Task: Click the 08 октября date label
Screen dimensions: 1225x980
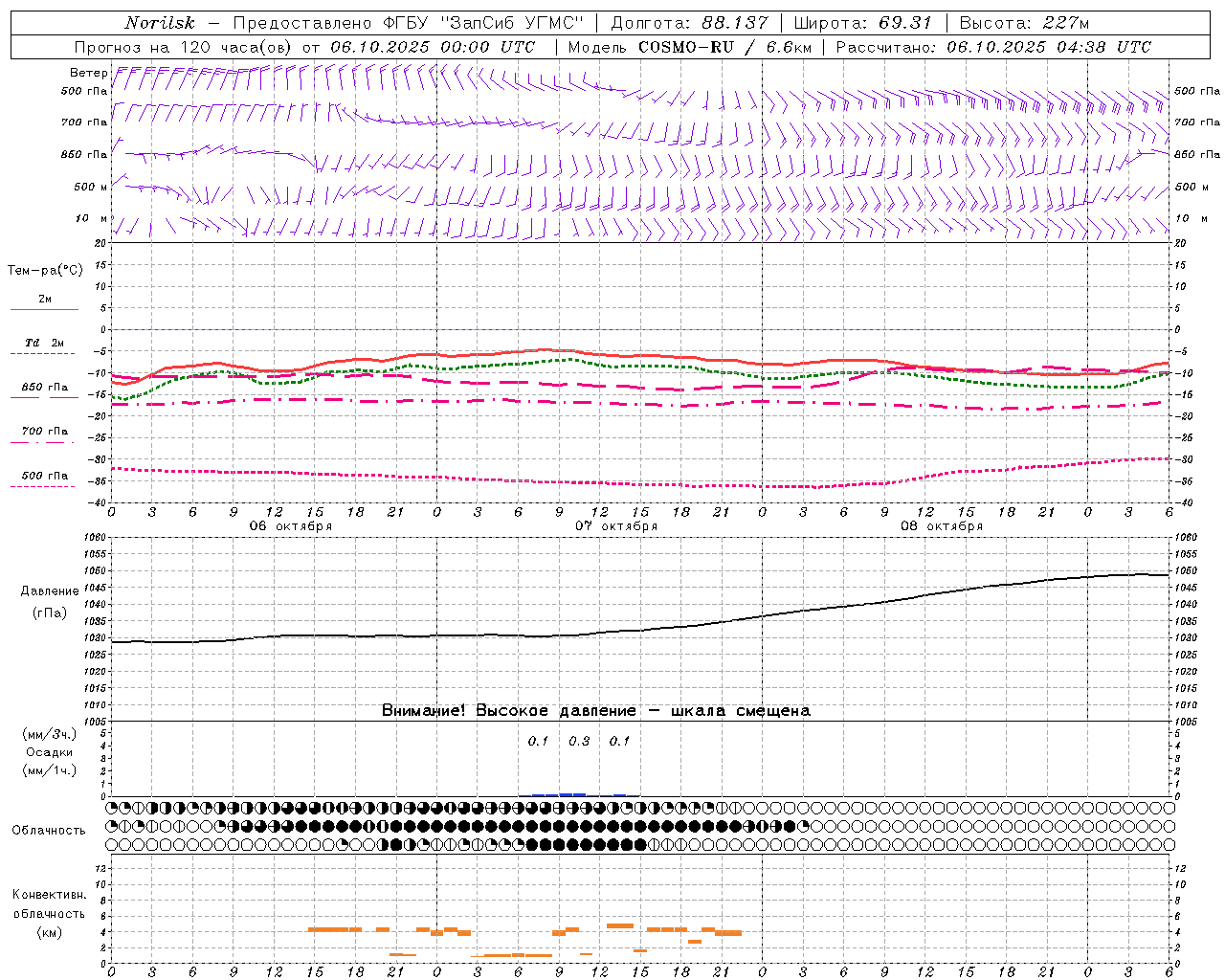Action: (942, 526)
